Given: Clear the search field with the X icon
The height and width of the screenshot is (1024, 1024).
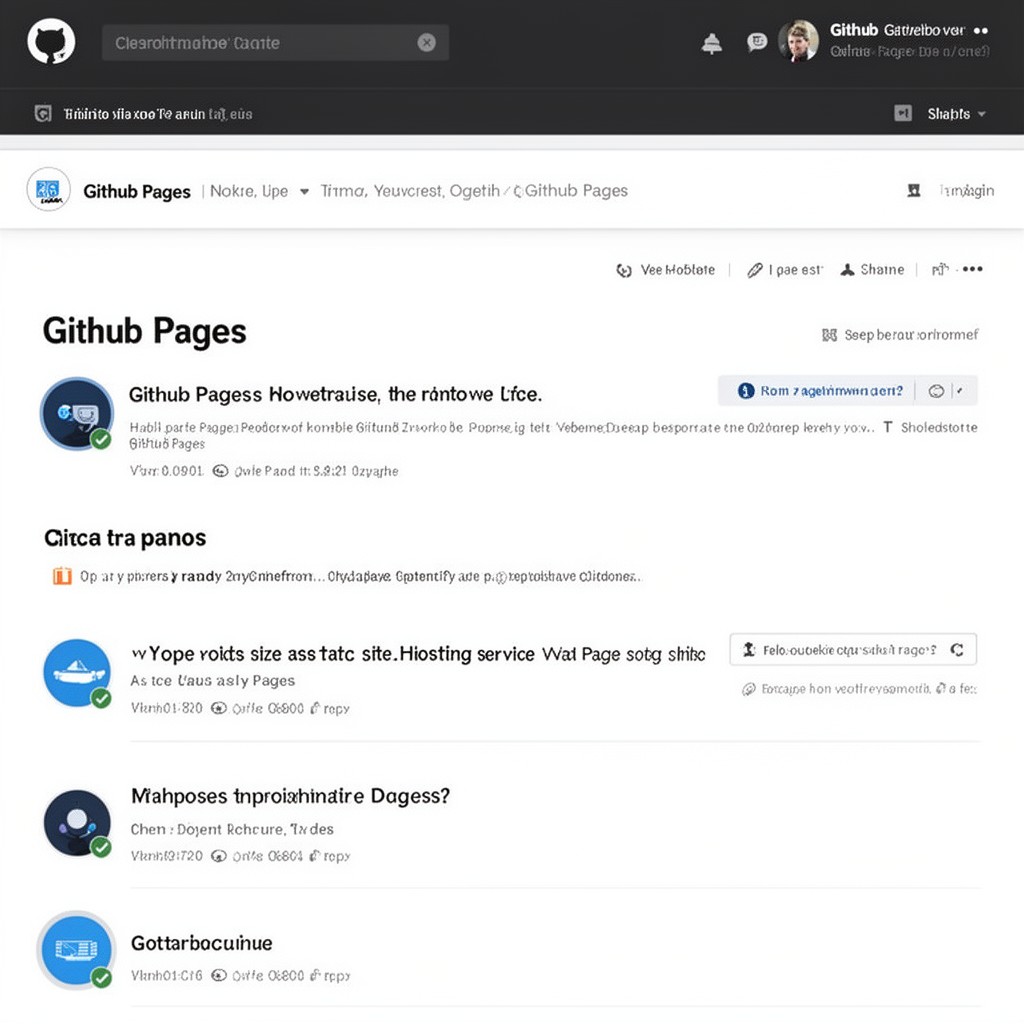Looking at the screenshot, I should tap(426, 42).
